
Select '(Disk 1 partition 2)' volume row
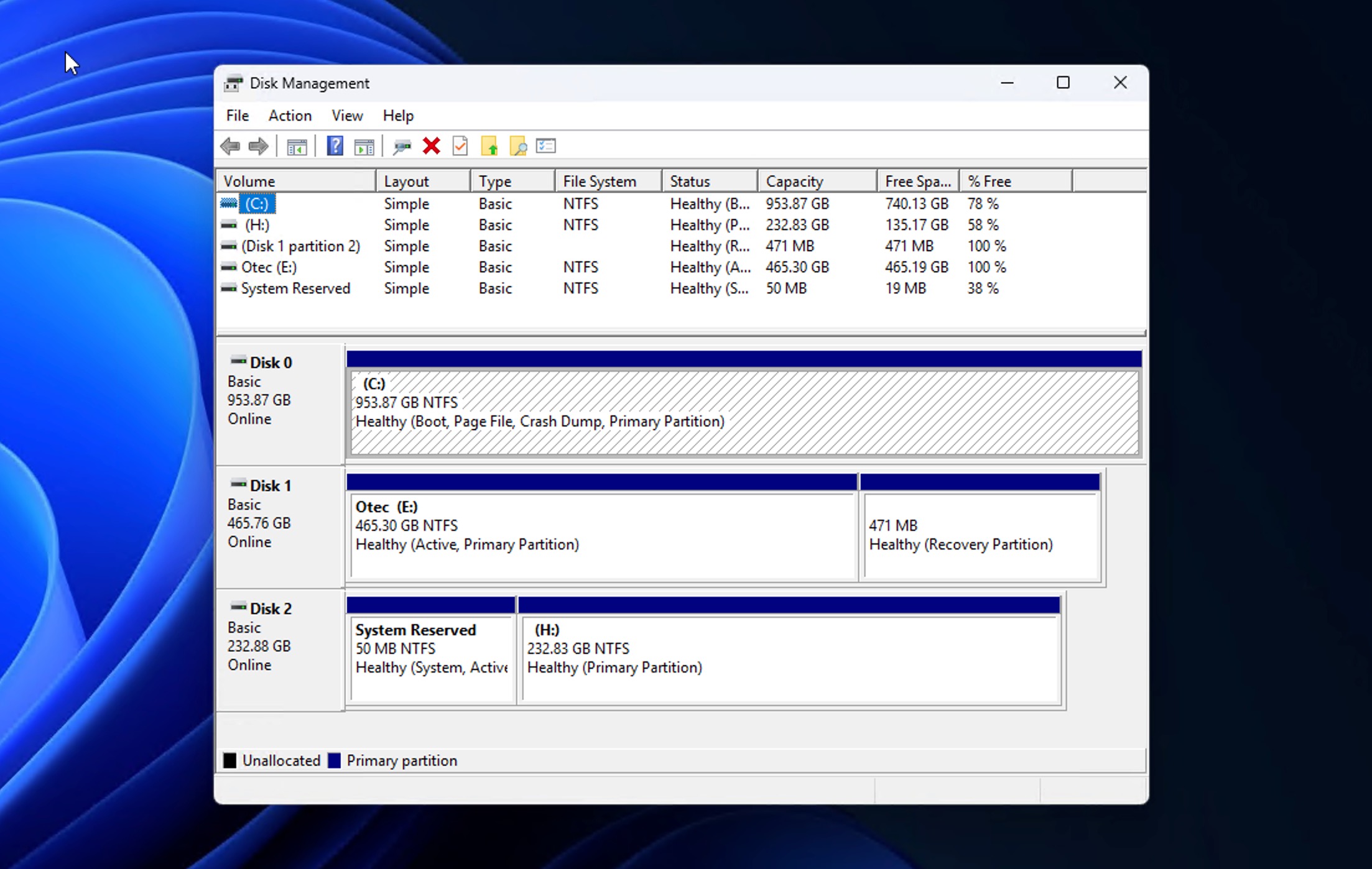tap(301, 246)
